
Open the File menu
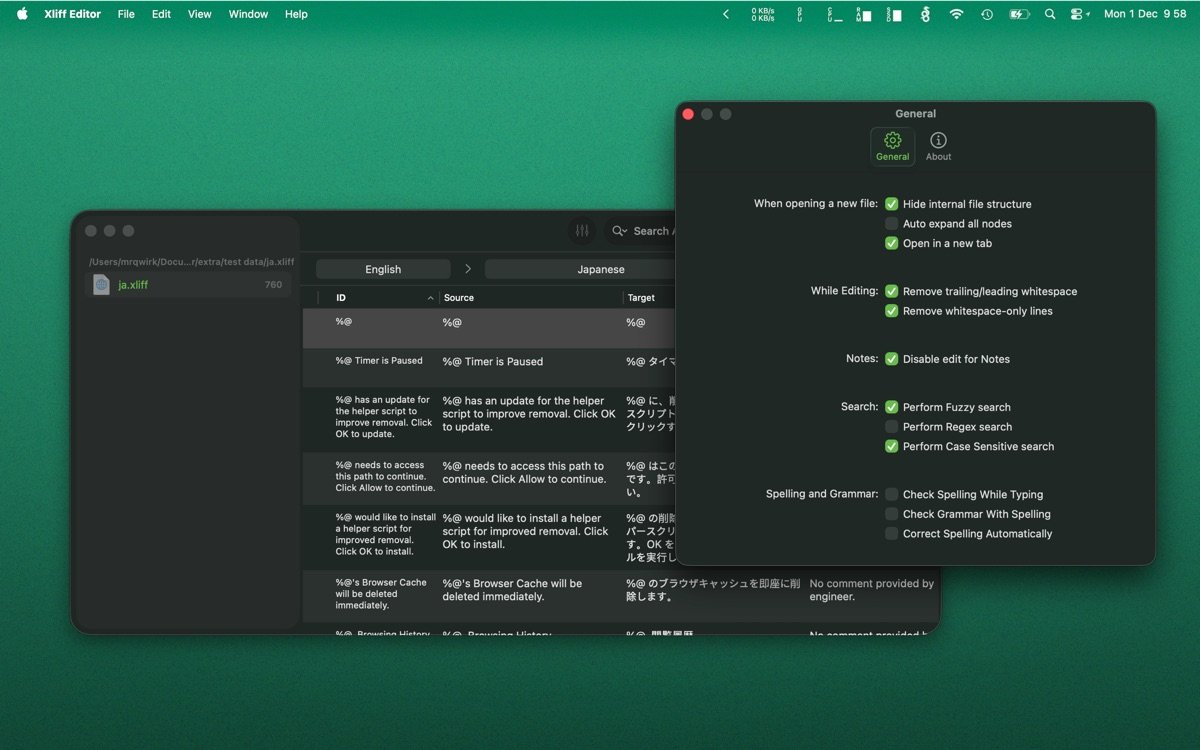(126, 14)
